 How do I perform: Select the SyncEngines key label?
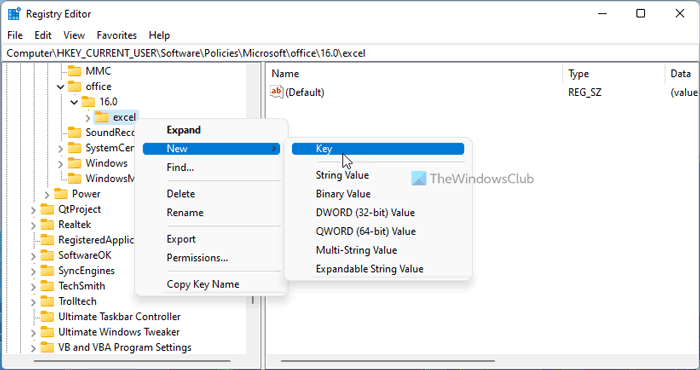pyautogui.click(x=86, y=271)
